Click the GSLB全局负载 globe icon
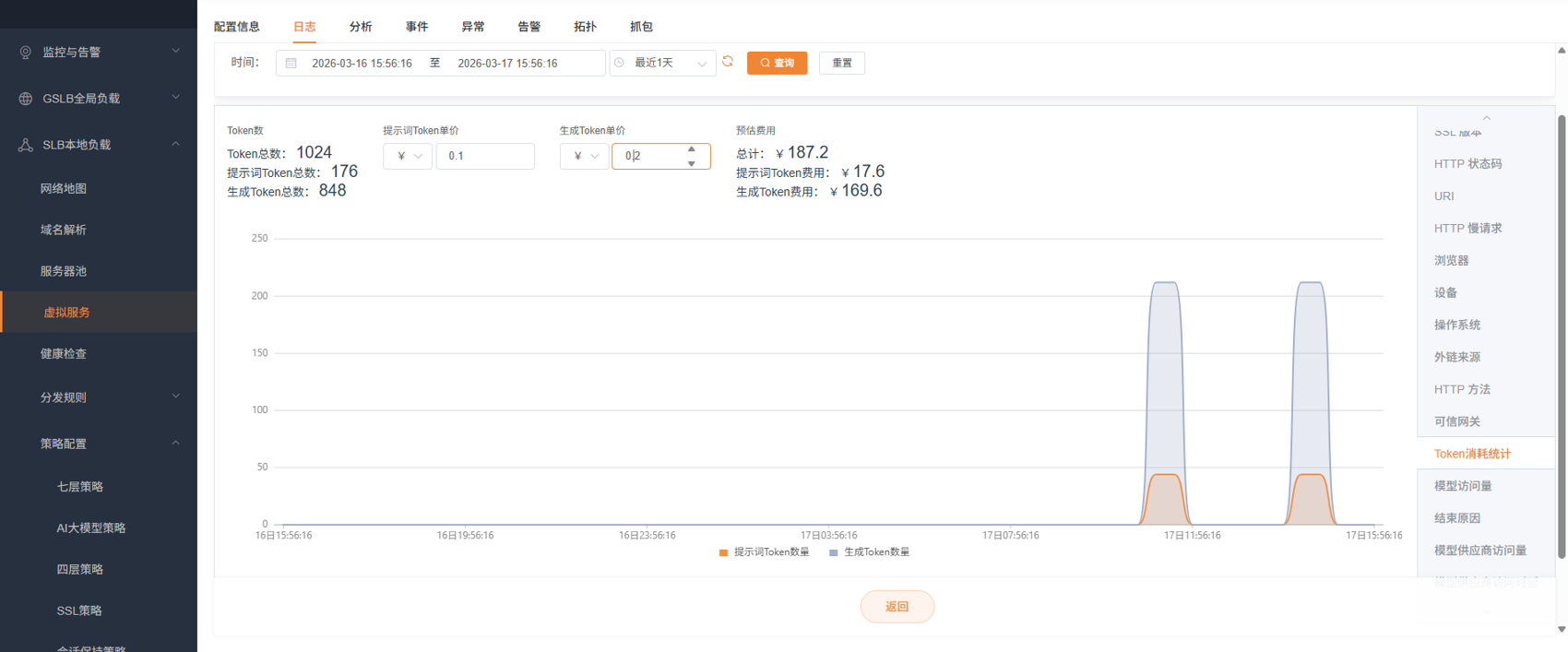The width and height of the screenshot is (1568, 652). [26, 99]
